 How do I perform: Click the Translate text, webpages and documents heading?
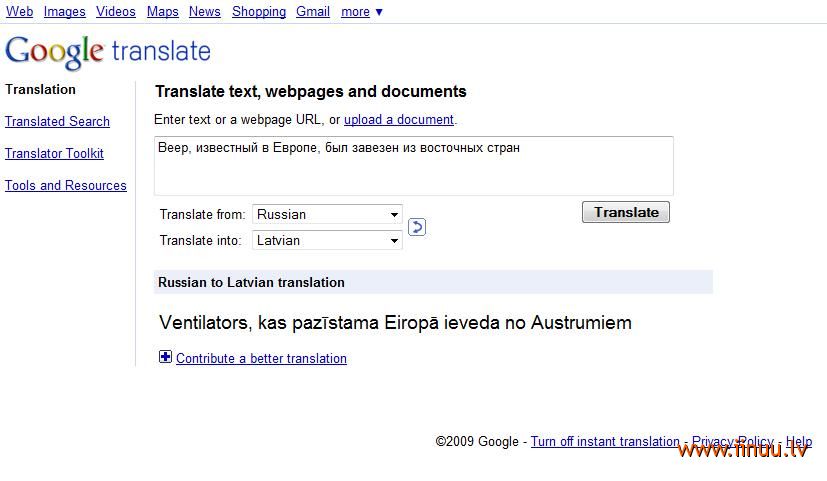tap(311, 91)
